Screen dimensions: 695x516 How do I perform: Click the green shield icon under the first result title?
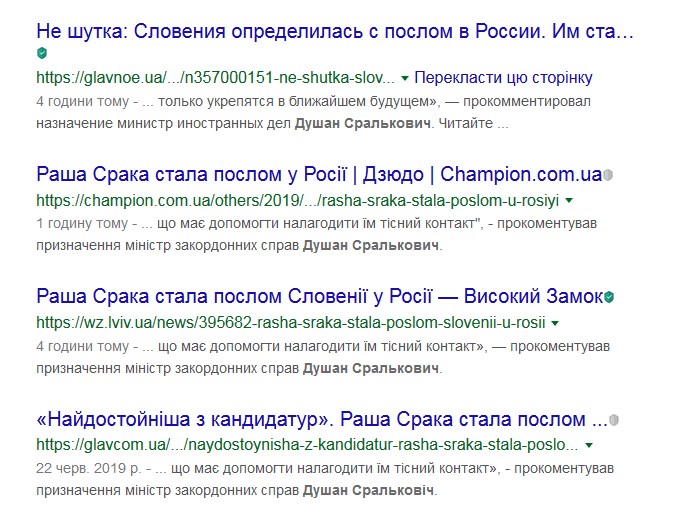[41, 53]
